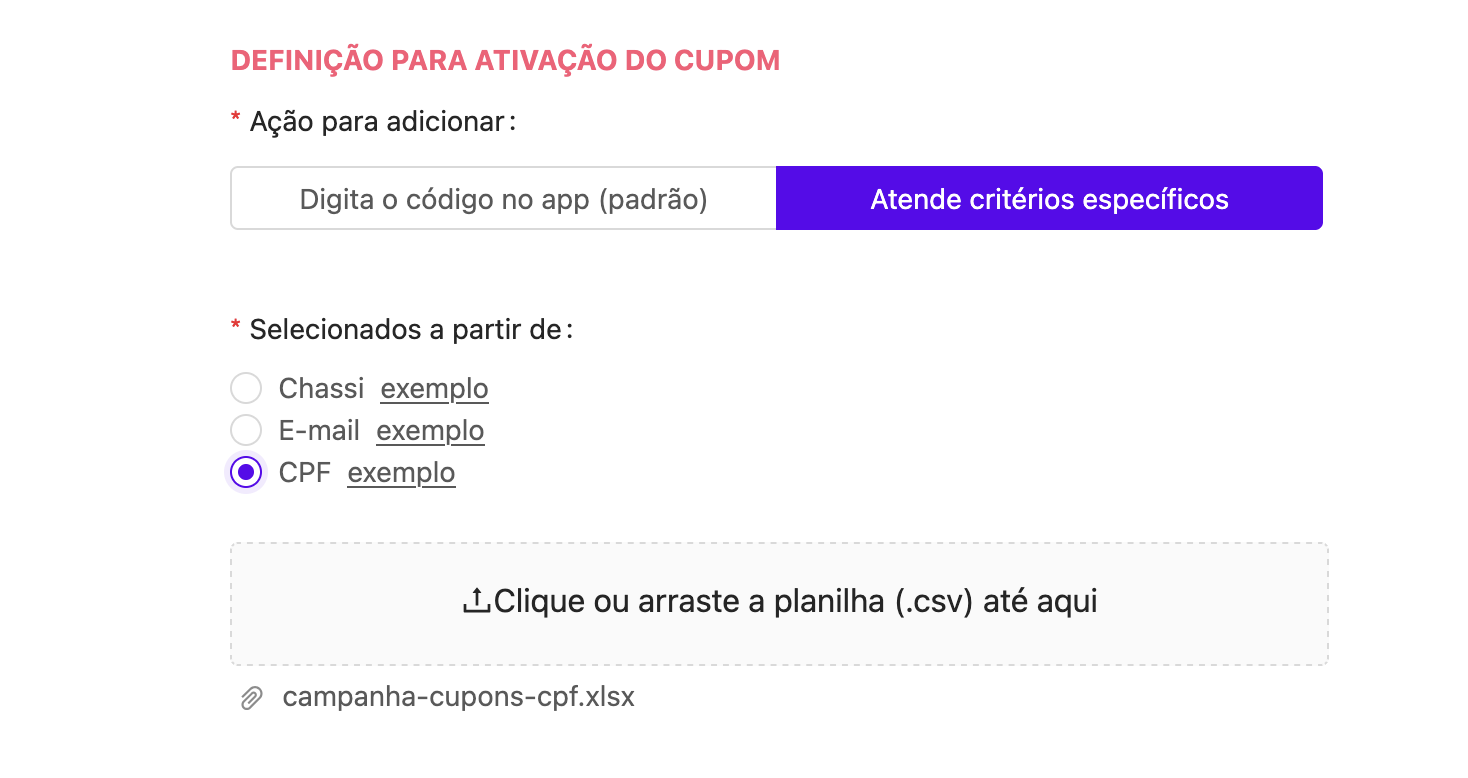Screen dimensions: 1468x778
Task: Click the Chassi option label text
Action: [321, 388]
